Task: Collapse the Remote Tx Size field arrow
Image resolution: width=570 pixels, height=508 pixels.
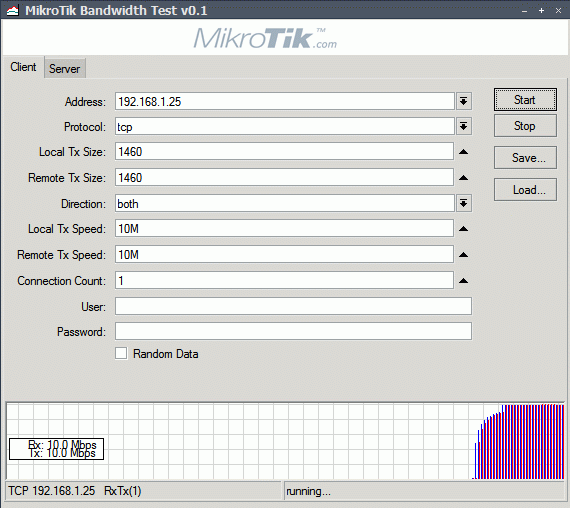Action: (x=463, y=178)
